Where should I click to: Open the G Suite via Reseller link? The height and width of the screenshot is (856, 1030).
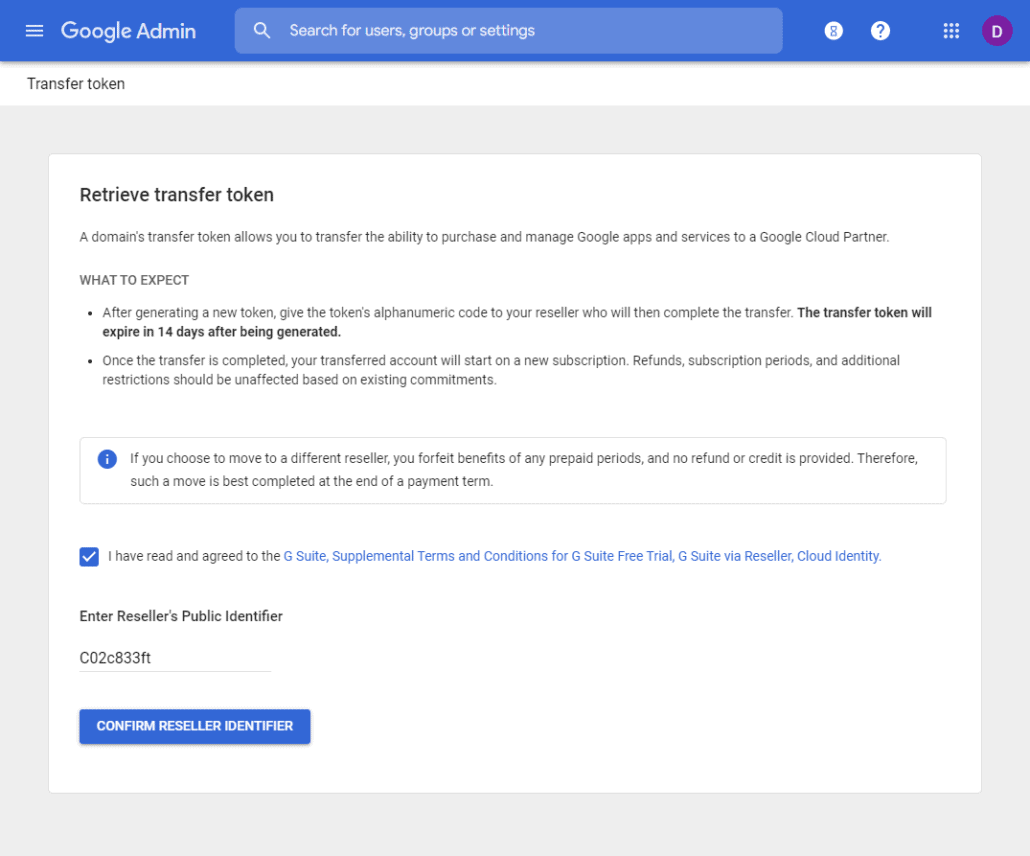coord(734,557)
